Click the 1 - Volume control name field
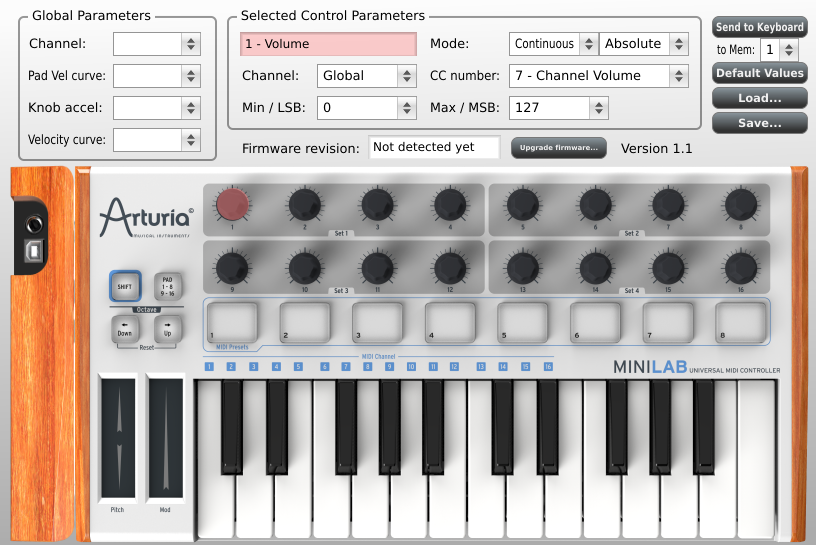Image resolution: width=816 pixels, height=545 pixels. tap(328, 44)
